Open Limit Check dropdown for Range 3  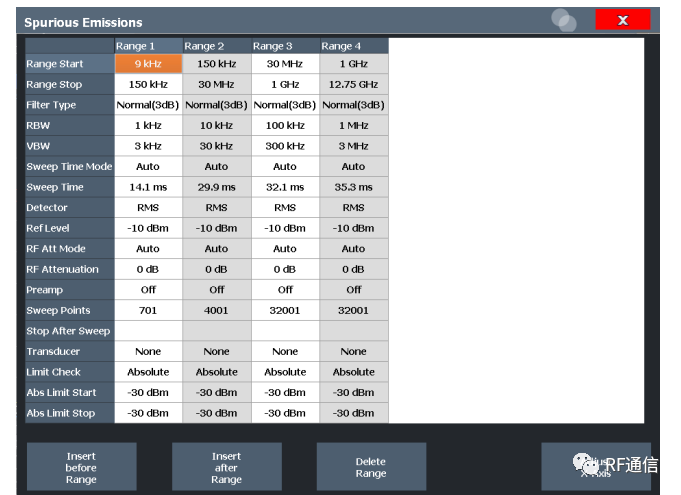(285, 372)
